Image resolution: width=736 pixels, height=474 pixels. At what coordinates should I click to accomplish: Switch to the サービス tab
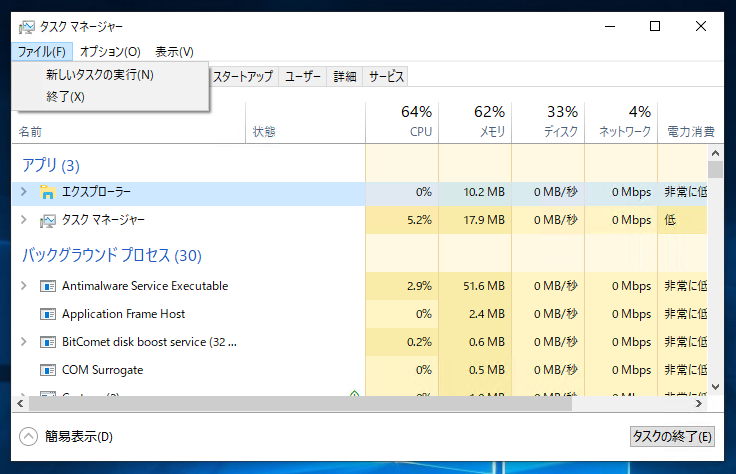[385, 76]
